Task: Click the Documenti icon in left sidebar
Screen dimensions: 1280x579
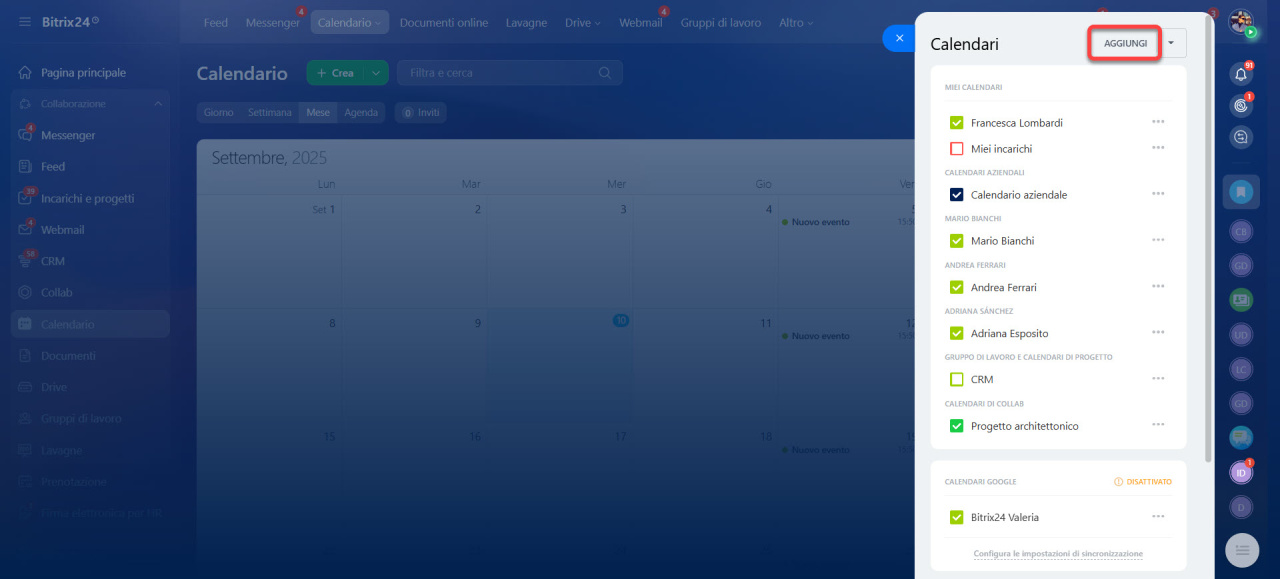Action: pos(25,356)
